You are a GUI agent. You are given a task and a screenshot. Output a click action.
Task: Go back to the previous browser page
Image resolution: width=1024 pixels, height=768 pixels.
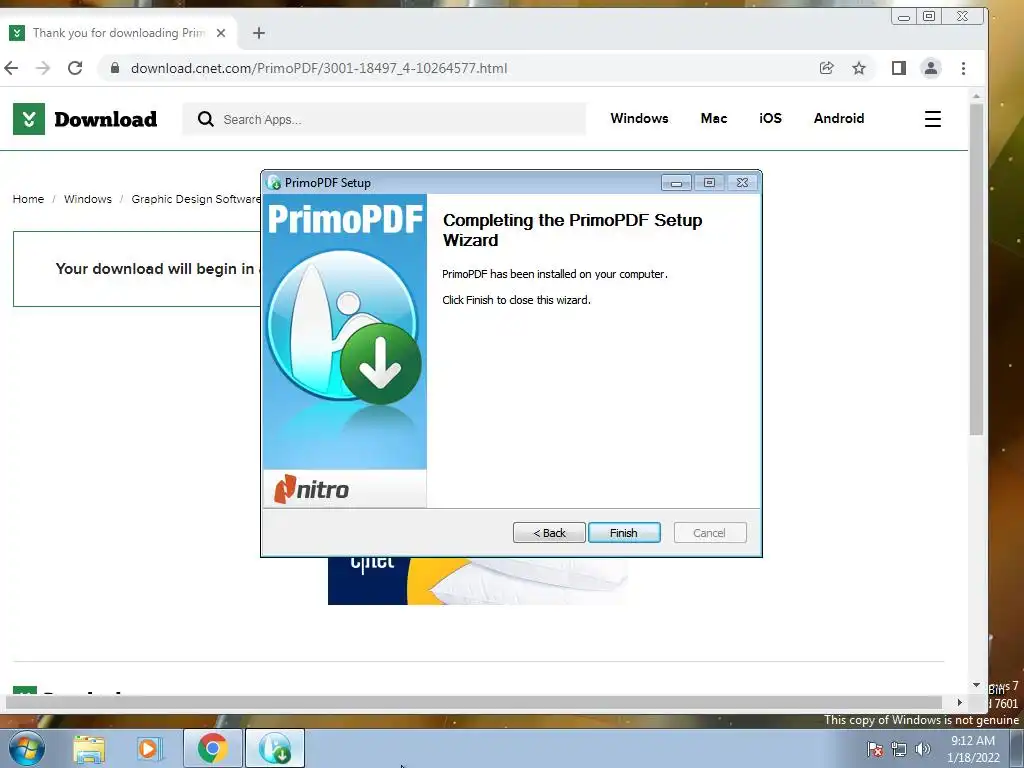pyautogui.click(x=11, y=68)
